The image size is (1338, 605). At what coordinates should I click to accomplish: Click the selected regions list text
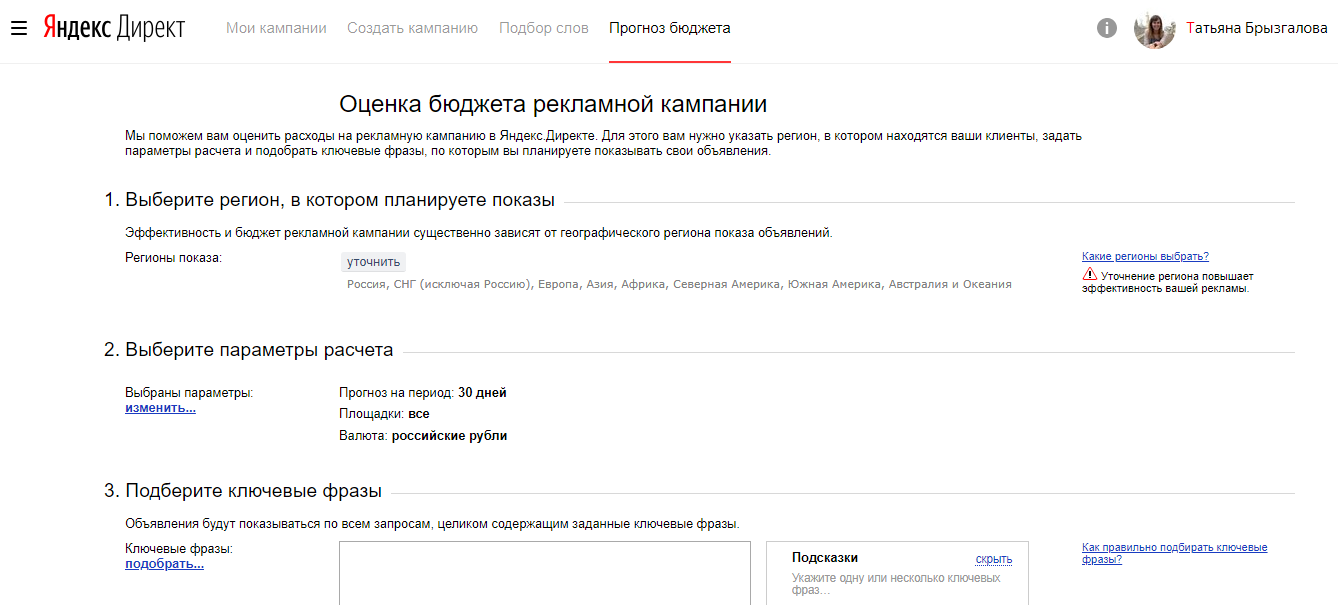679,284
